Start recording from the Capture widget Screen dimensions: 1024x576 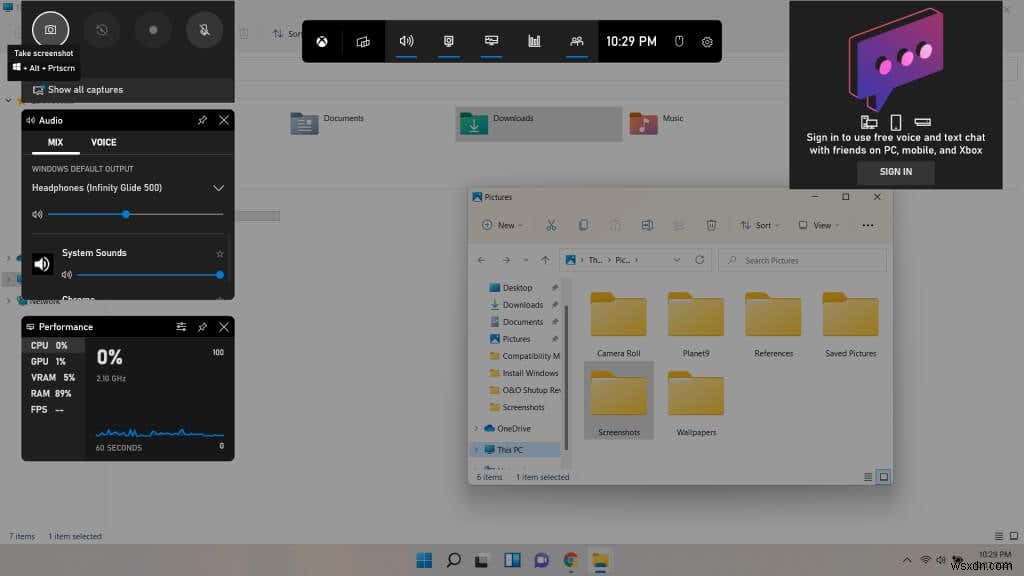[152, 29]
